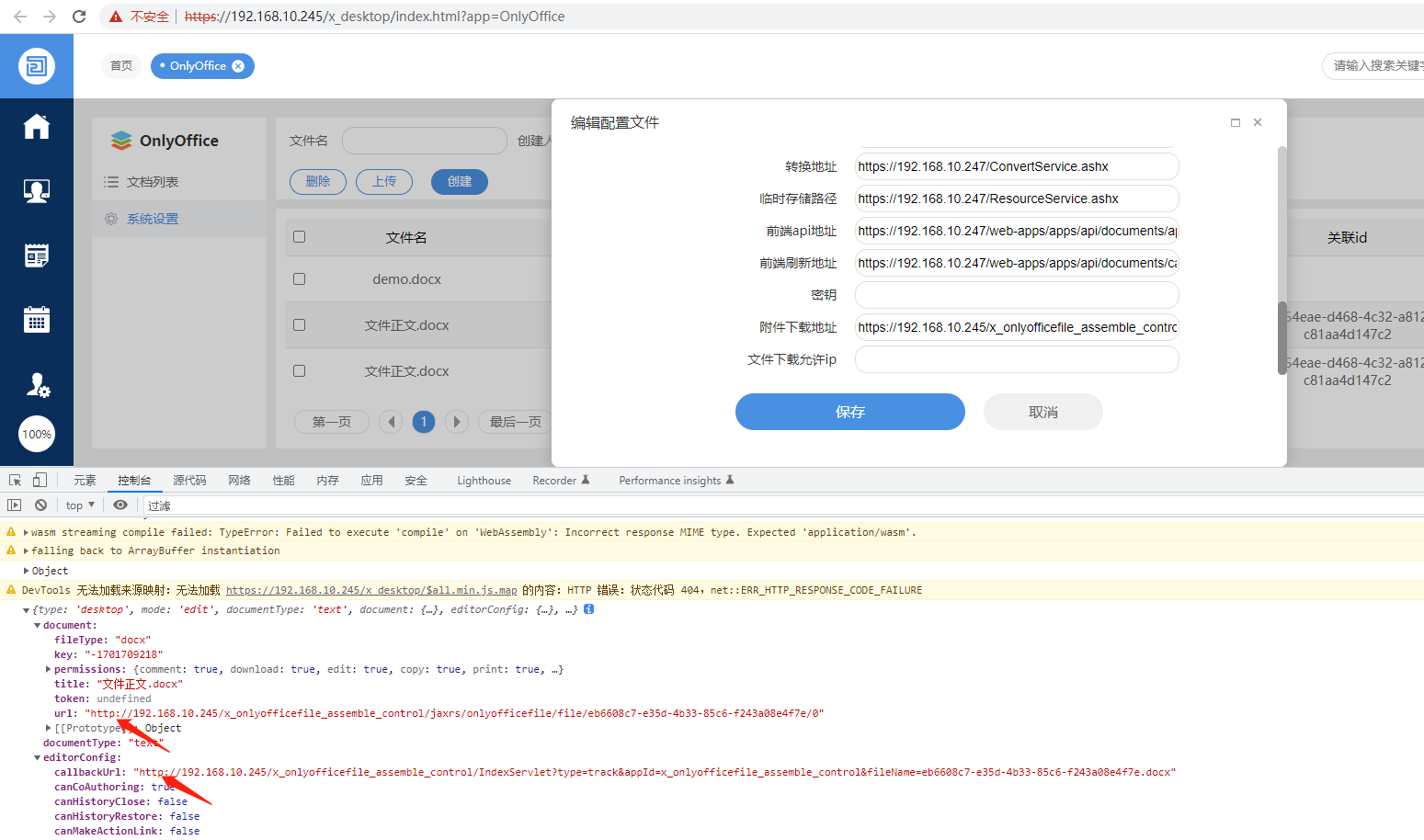Click the warning icon on the wasm streaming message
This screenshot has height=840, width=1424.
[11, 532]
